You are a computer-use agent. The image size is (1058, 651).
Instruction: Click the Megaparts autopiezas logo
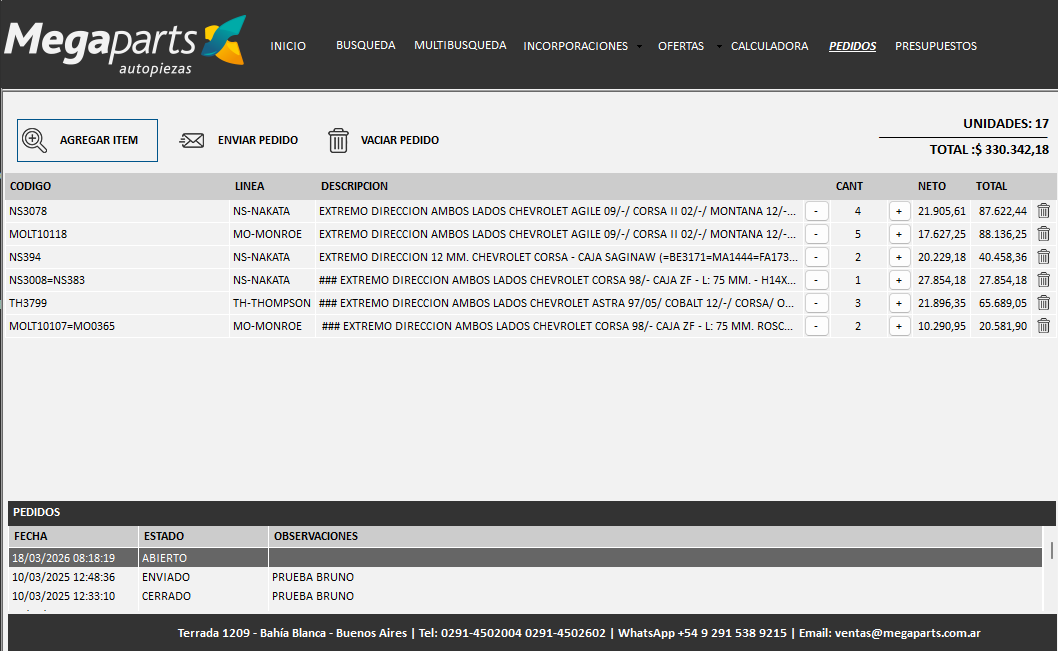click(123, 45)
